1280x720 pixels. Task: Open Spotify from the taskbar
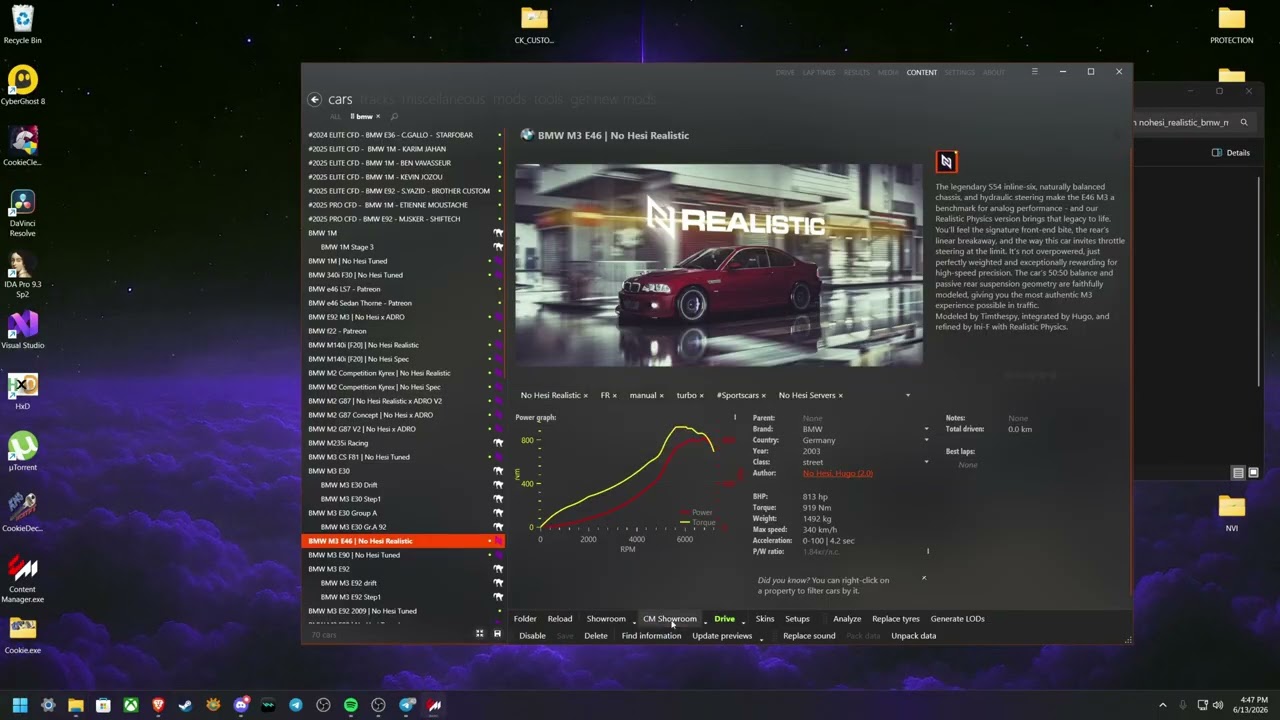[351, 705]
